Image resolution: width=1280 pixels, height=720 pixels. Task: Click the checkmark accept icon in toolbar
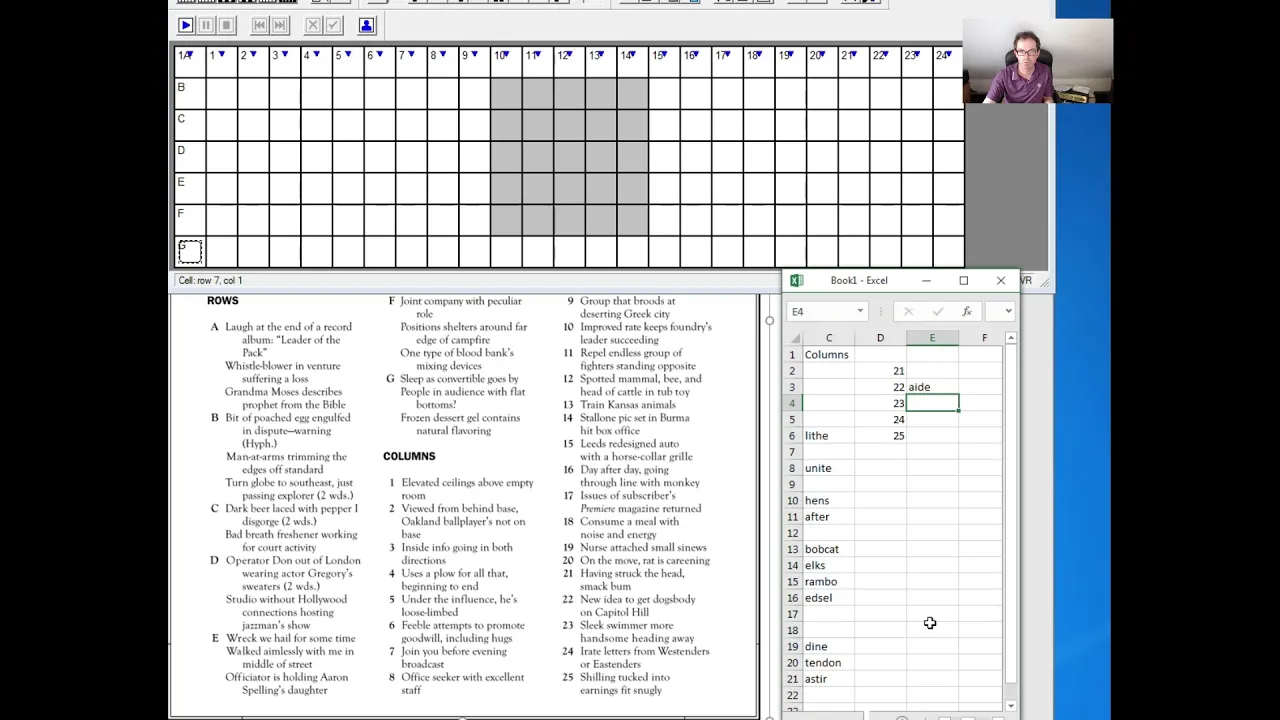334,25
